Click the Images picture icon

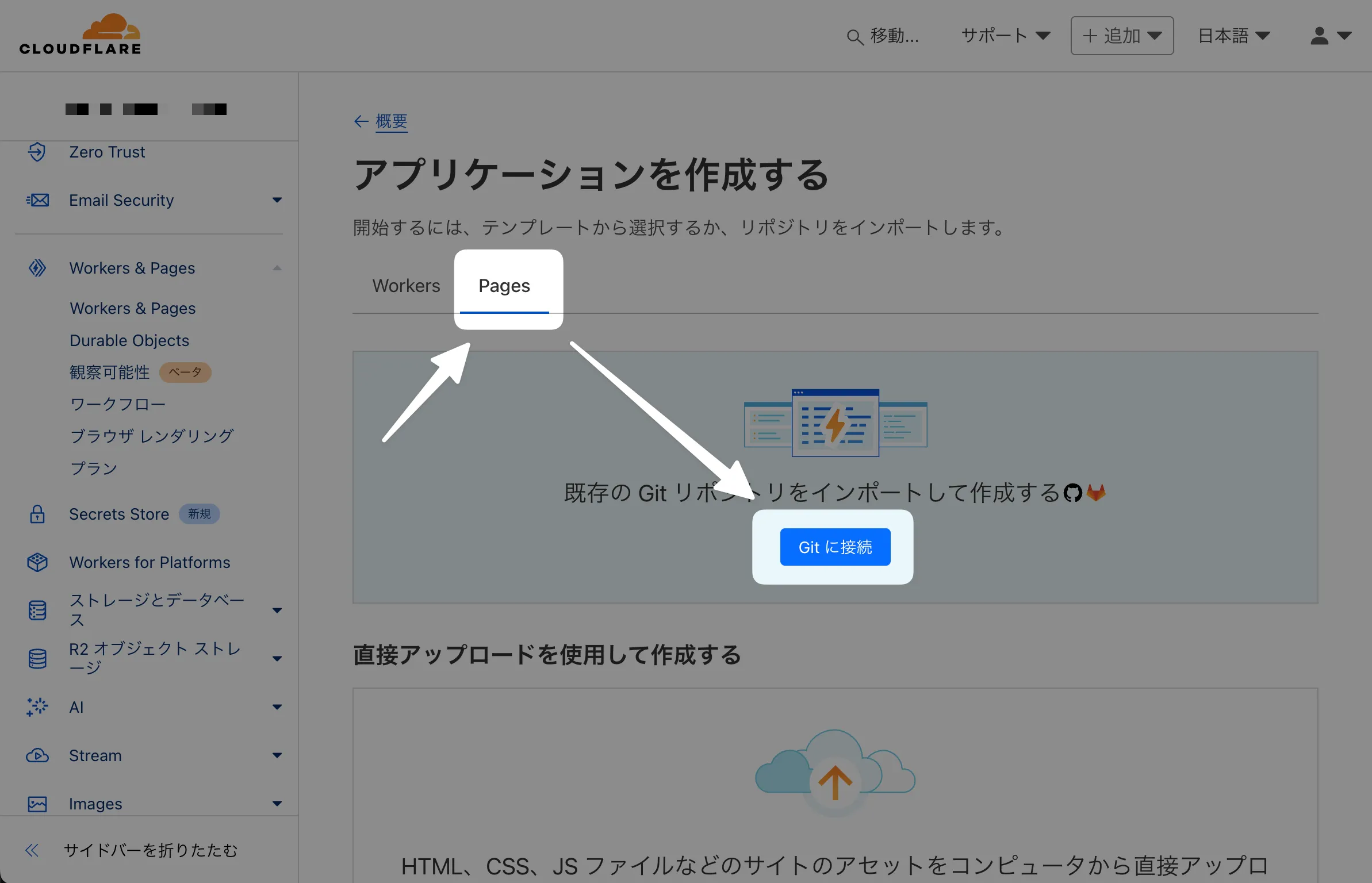(37, 804)
